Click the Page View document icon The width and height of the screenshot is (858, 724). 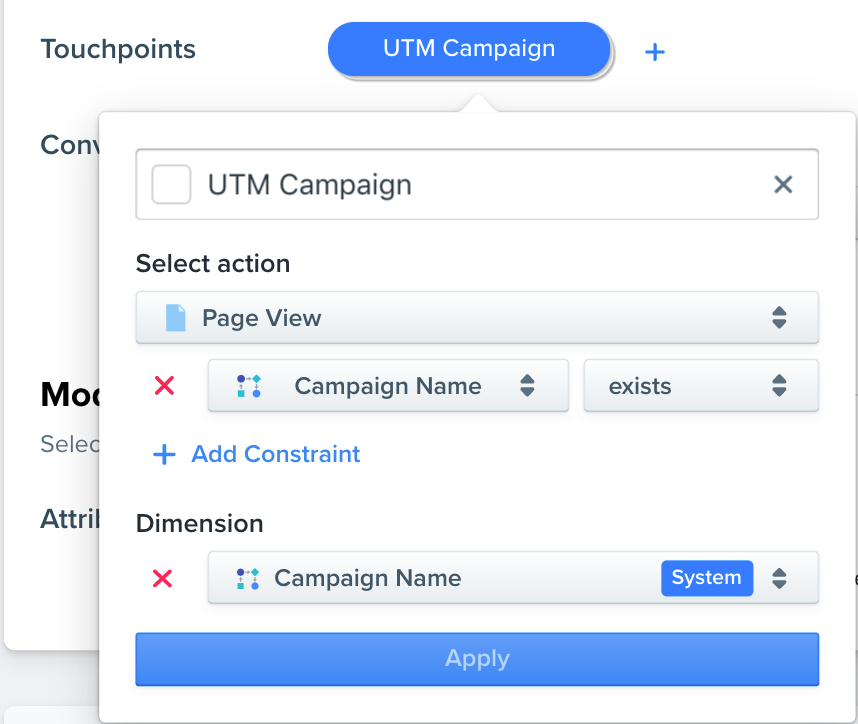click(x=176, y=318)
